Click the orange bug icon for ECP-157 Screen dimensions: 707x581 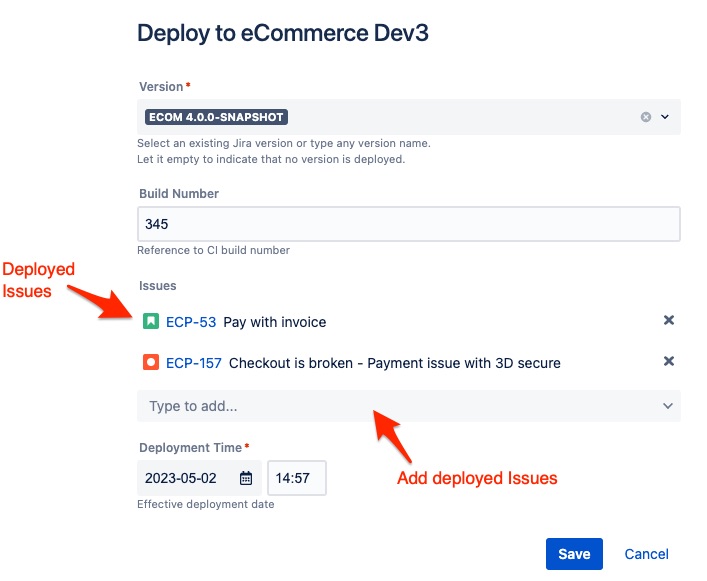point(150,362)
